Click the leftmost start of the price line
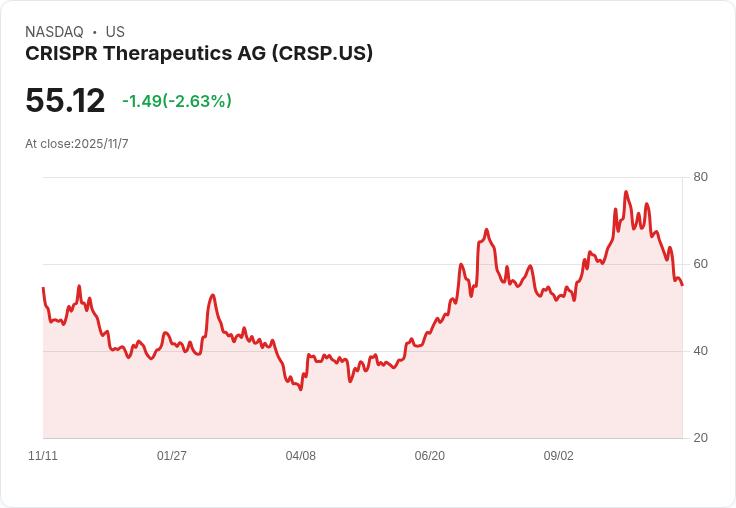 43,288
